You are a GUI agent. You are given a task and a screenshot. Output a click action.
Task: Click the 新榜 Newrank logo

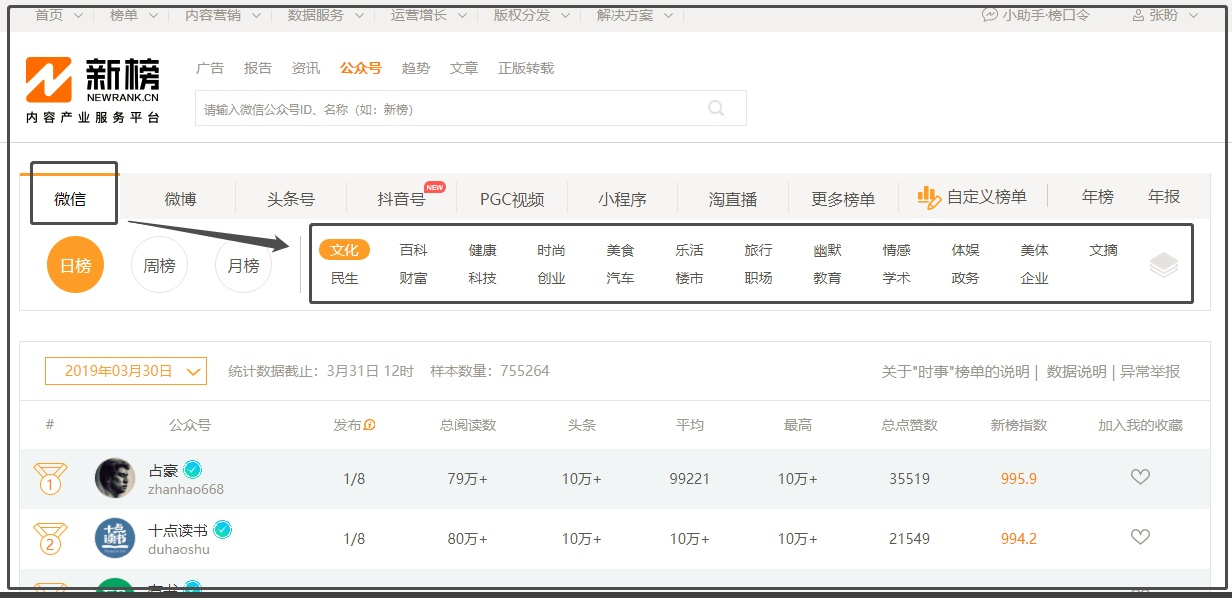pos(92,90)
